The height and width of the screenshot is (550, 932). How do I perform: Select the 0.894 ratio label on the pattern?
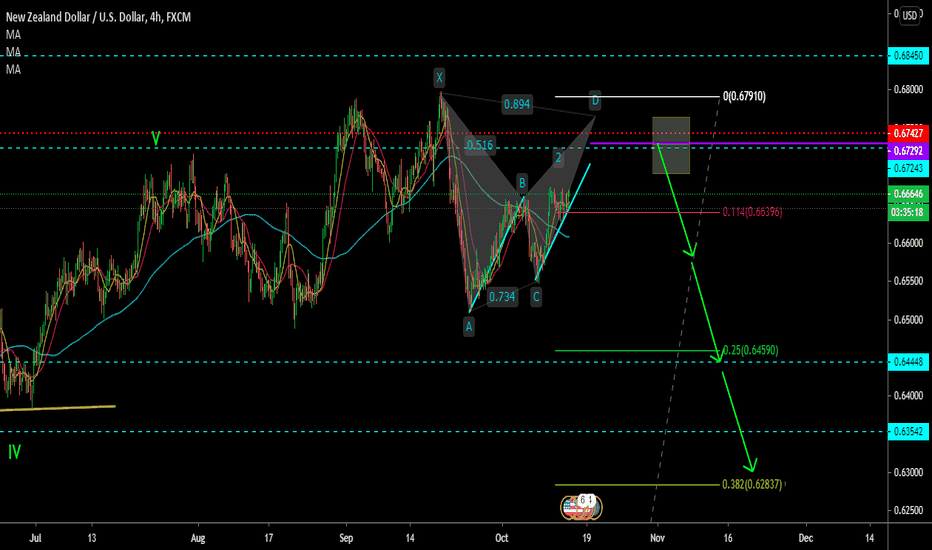(517, 105)
